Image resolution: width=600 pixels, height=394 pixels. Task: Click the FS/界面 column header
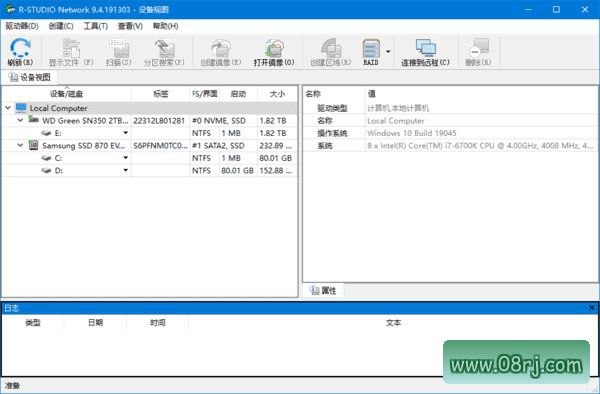(205, 94)
